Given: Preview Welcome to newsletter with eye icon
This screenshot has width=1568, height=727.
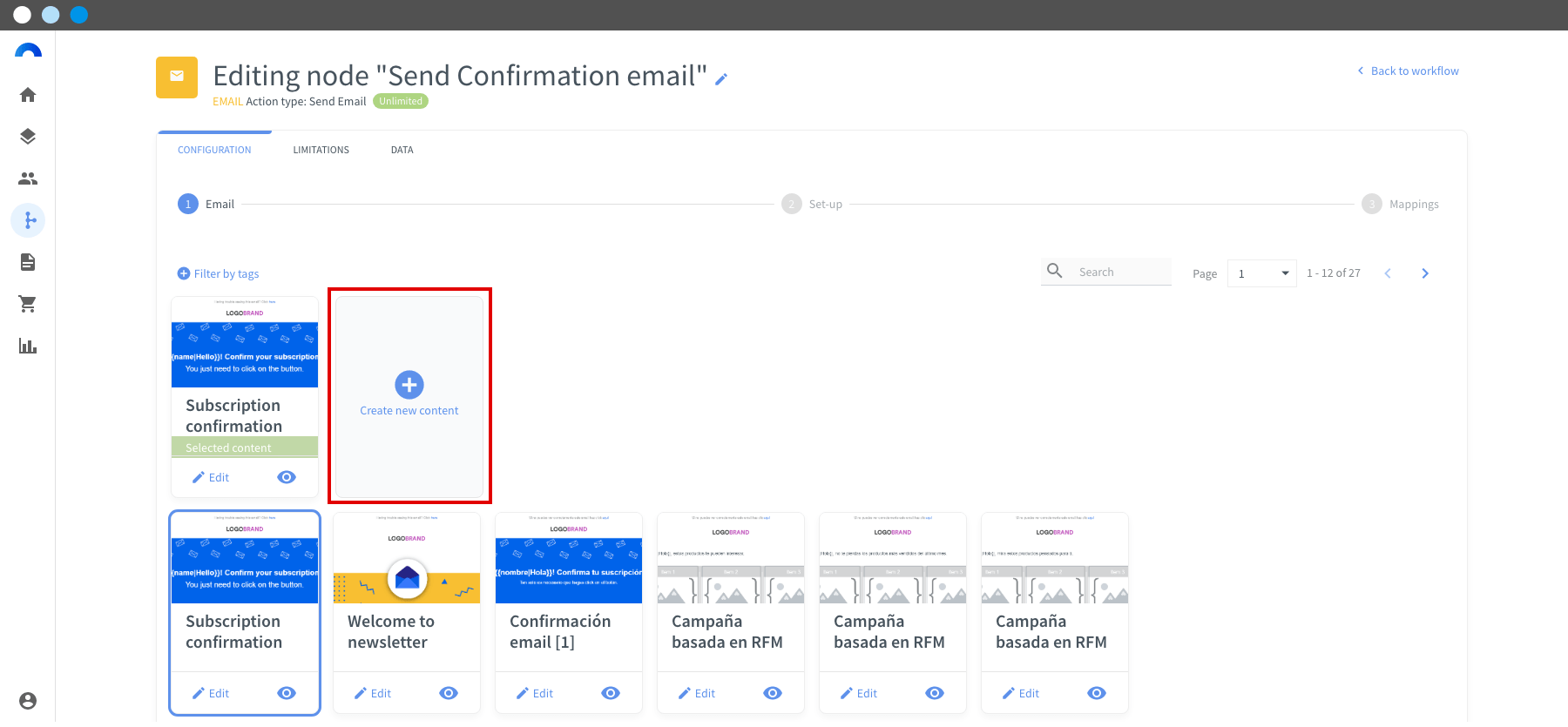Looking at the screenshot, I should [x=449, y=693].
